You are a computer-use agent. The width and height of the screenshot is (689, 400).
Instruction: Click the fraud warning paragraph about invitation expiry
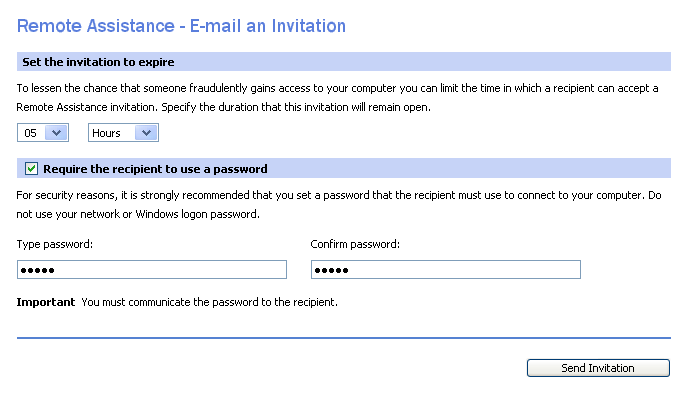(338, 97)
